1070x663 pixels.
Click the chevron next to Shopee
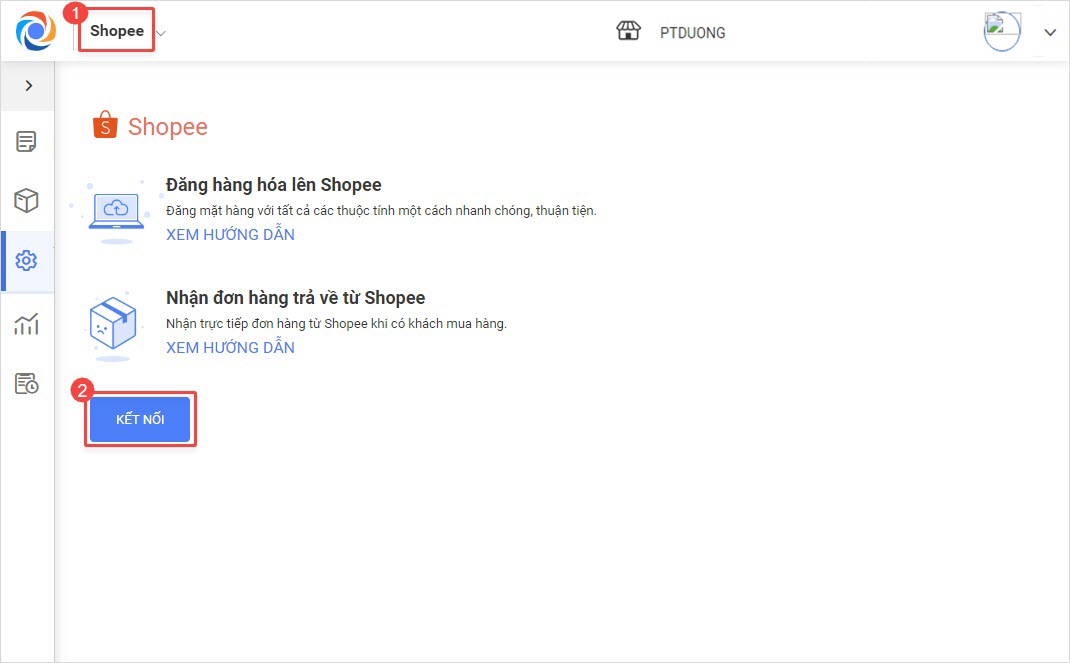pyautogui.click(x=161, y=33)
